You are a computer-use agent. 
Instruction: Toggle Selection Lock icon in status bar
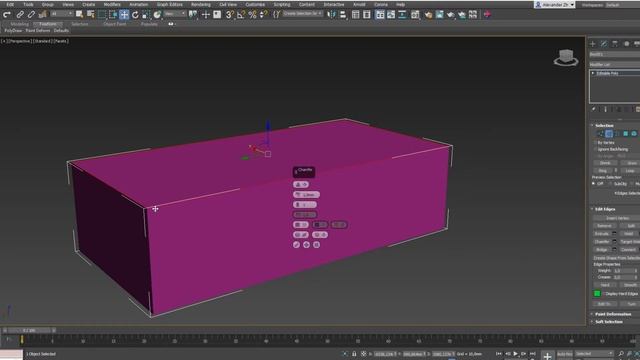coord(354,354)
